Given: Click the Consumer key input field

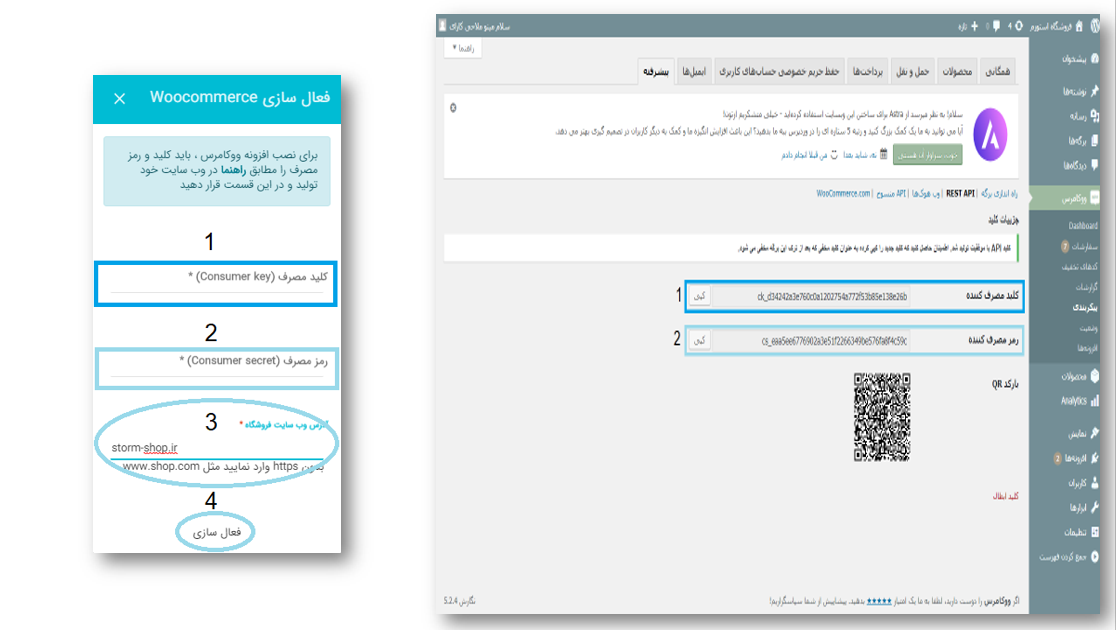Looking at the screenshot, I should 216,283.
